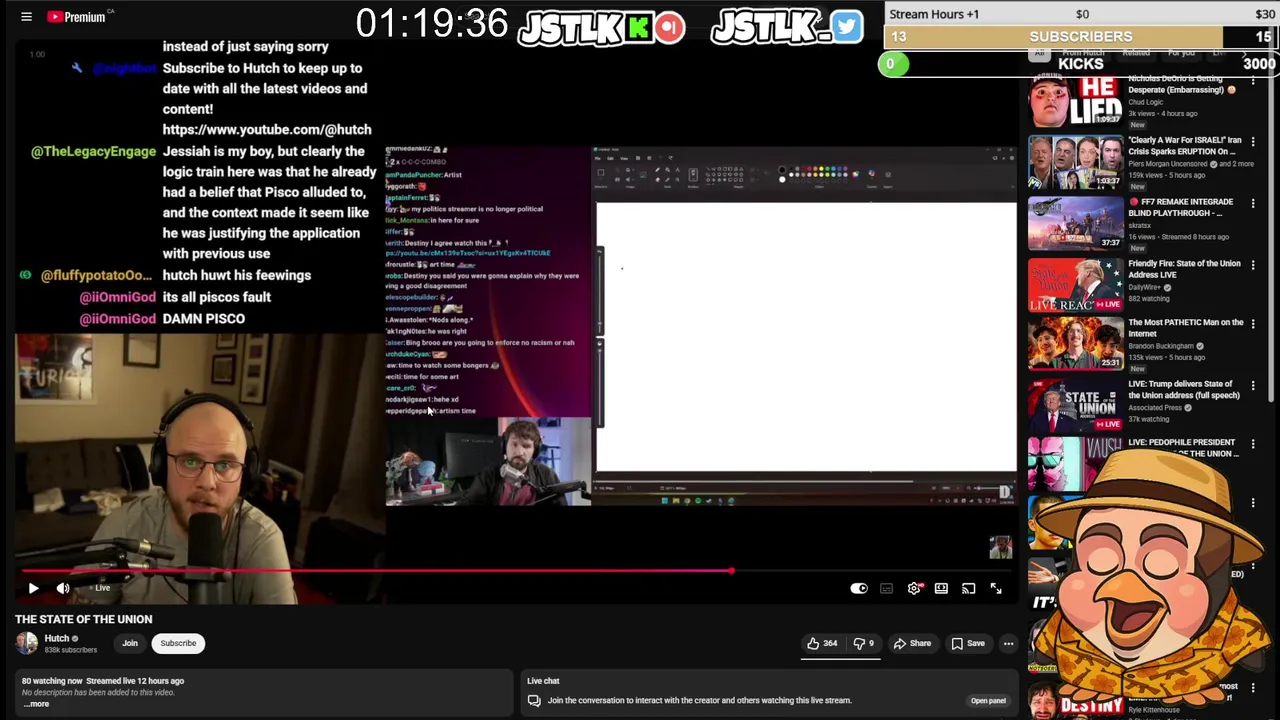Open player settings gear
Screen dimensions: 1280x720
click(914, 589)
